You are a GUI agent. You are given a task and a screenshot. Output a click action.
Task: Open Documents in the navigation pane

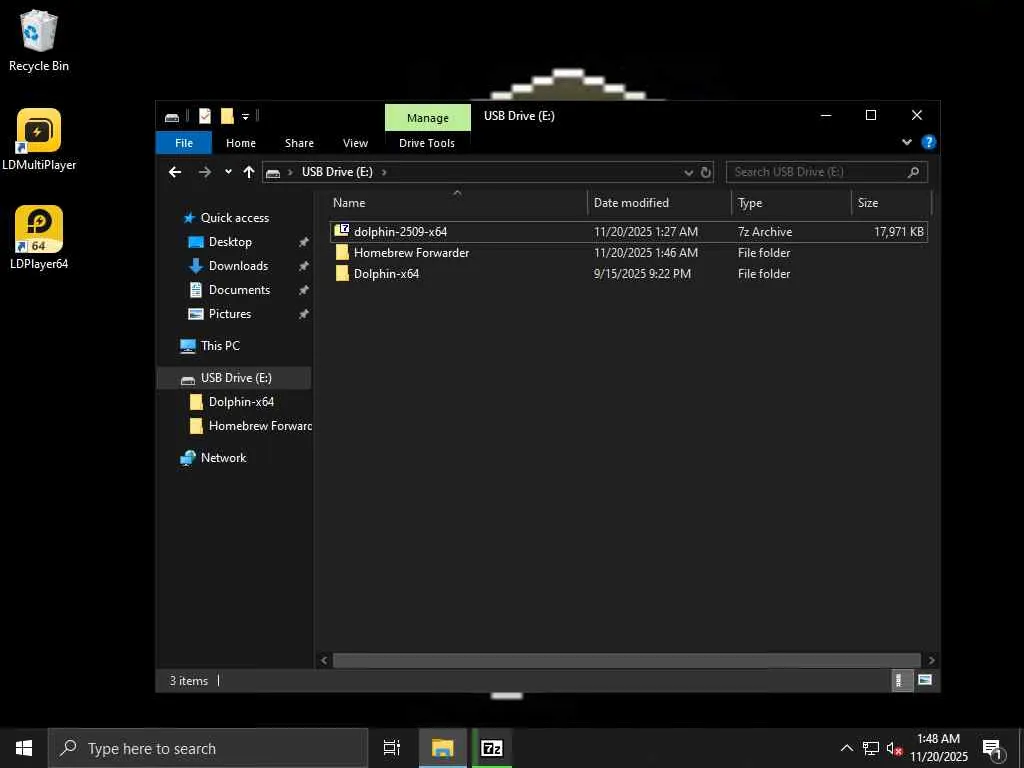point(239,290)
